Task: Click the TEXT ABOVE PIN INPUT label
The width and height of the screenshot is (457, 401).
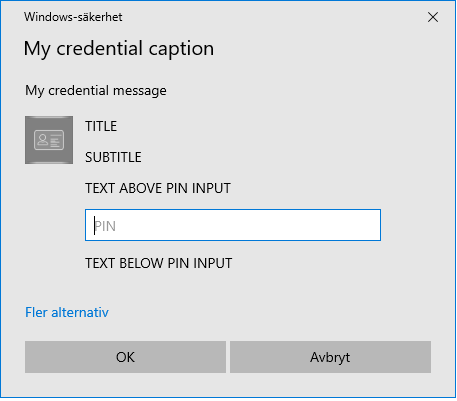Action: click(158, 188)
